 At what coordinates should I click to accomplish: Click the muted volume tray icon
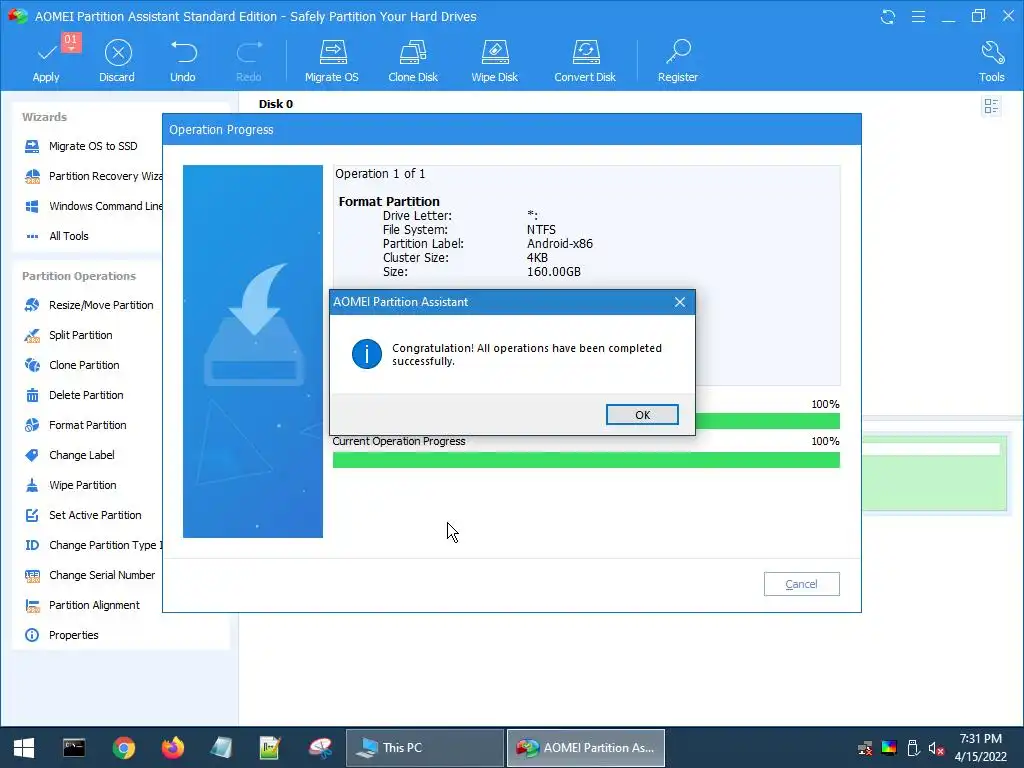point(936,748)
